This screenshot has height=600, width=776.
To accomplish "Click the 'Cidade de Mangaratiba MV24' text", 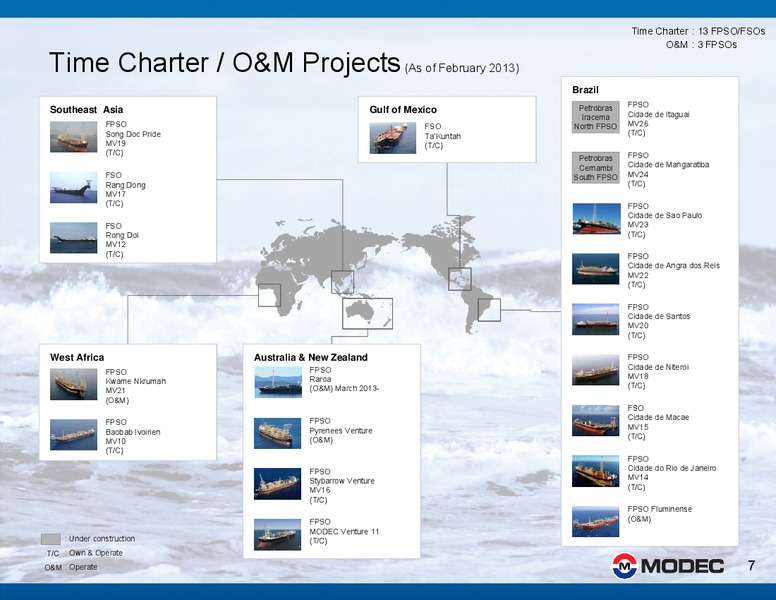I will pyautogui.click(x=668, y=169).
